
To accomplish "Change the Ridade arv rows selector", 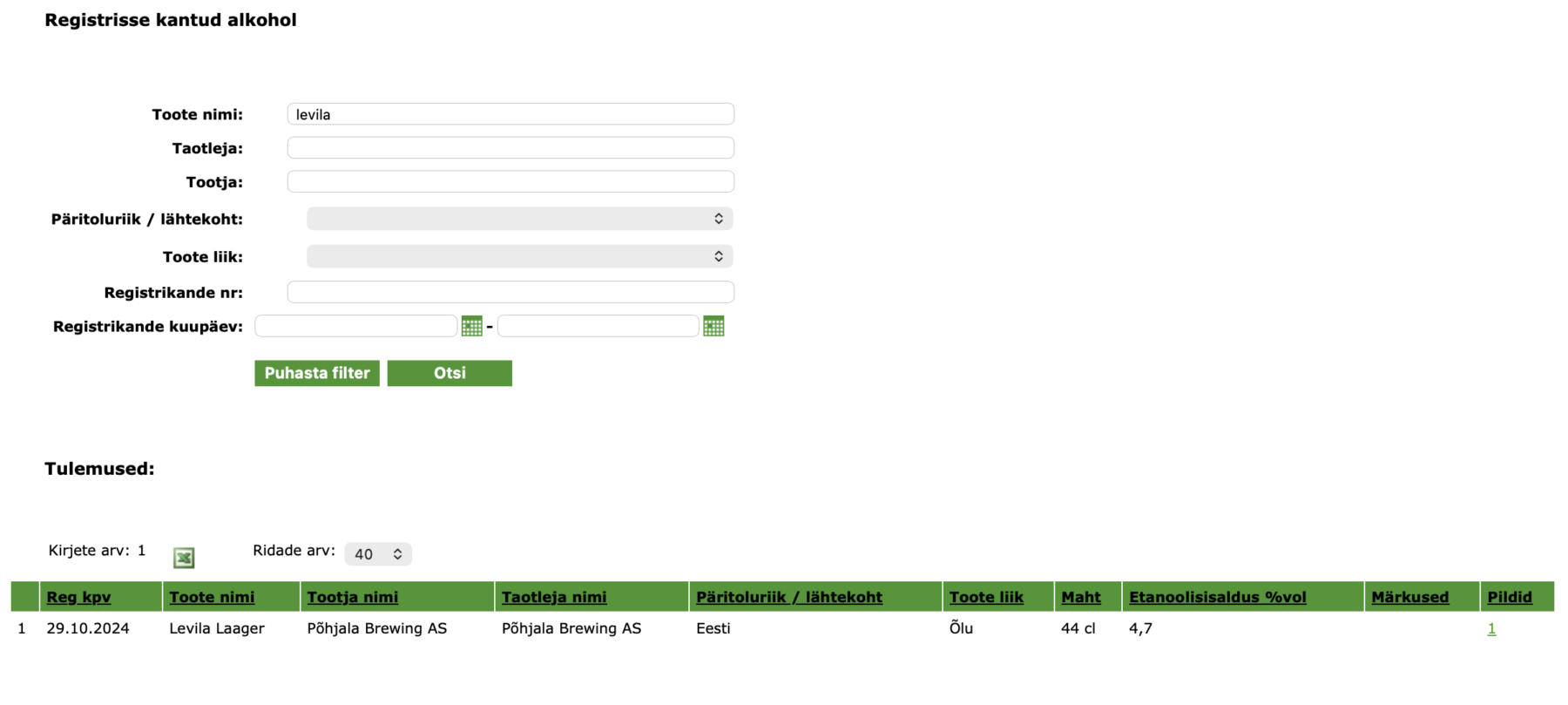I will tap(378, 554).
